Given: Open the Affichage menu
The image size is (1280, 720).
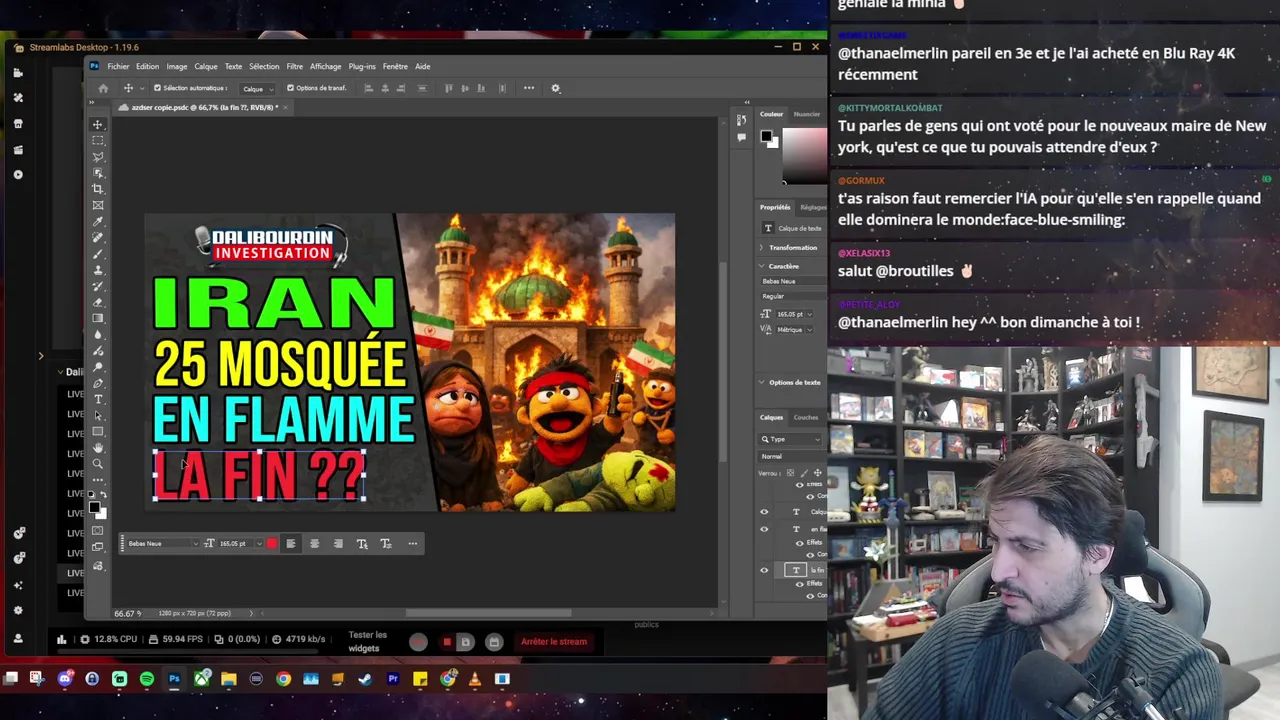Looking at the screenshot, I should point(325,66).
